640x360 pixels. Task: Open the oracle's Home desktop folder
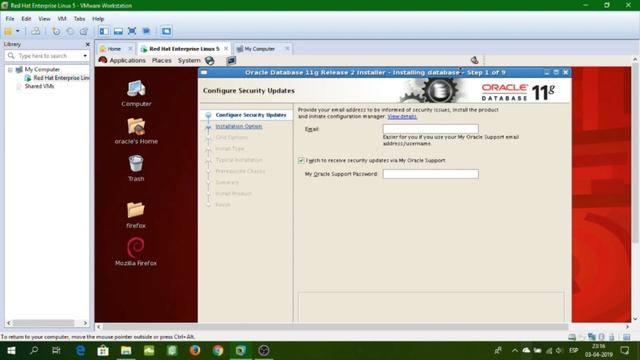(x=136, y=131)
